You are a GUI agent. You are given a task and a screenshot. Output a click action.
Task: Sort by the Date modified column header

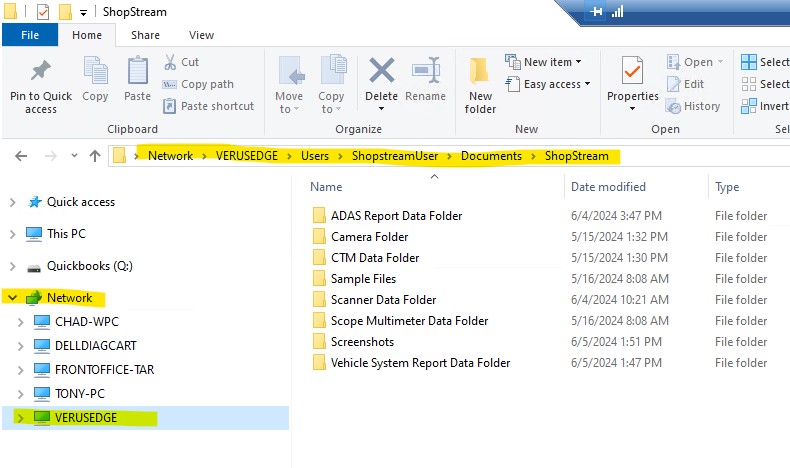point(608,187)
